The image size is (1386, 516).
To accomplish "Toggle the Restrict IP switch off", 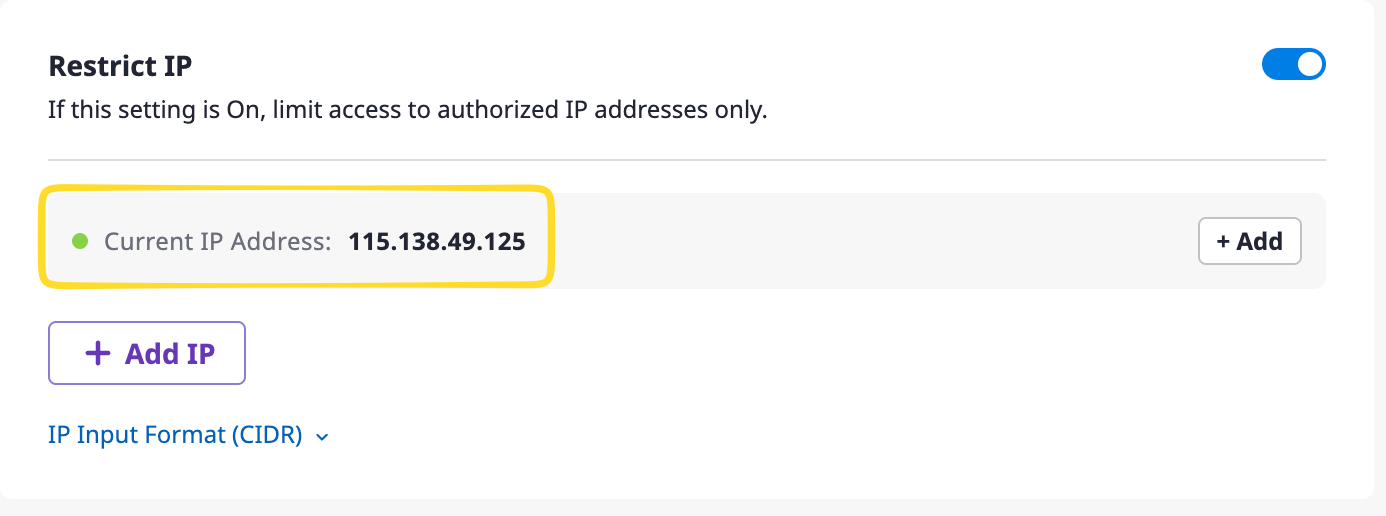I will pyautogui.click(x=1293, y=65).
